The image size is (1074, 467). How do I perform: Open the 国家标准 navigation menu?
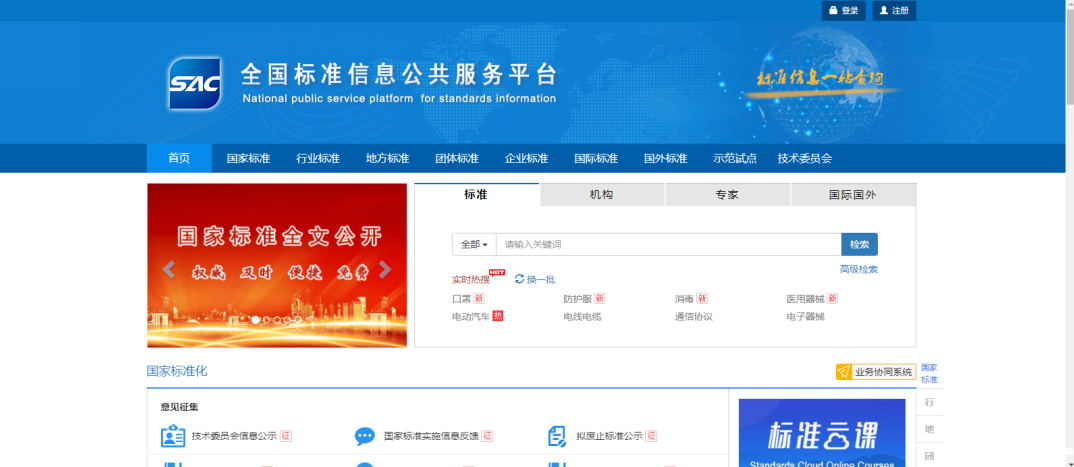[248, 158]
